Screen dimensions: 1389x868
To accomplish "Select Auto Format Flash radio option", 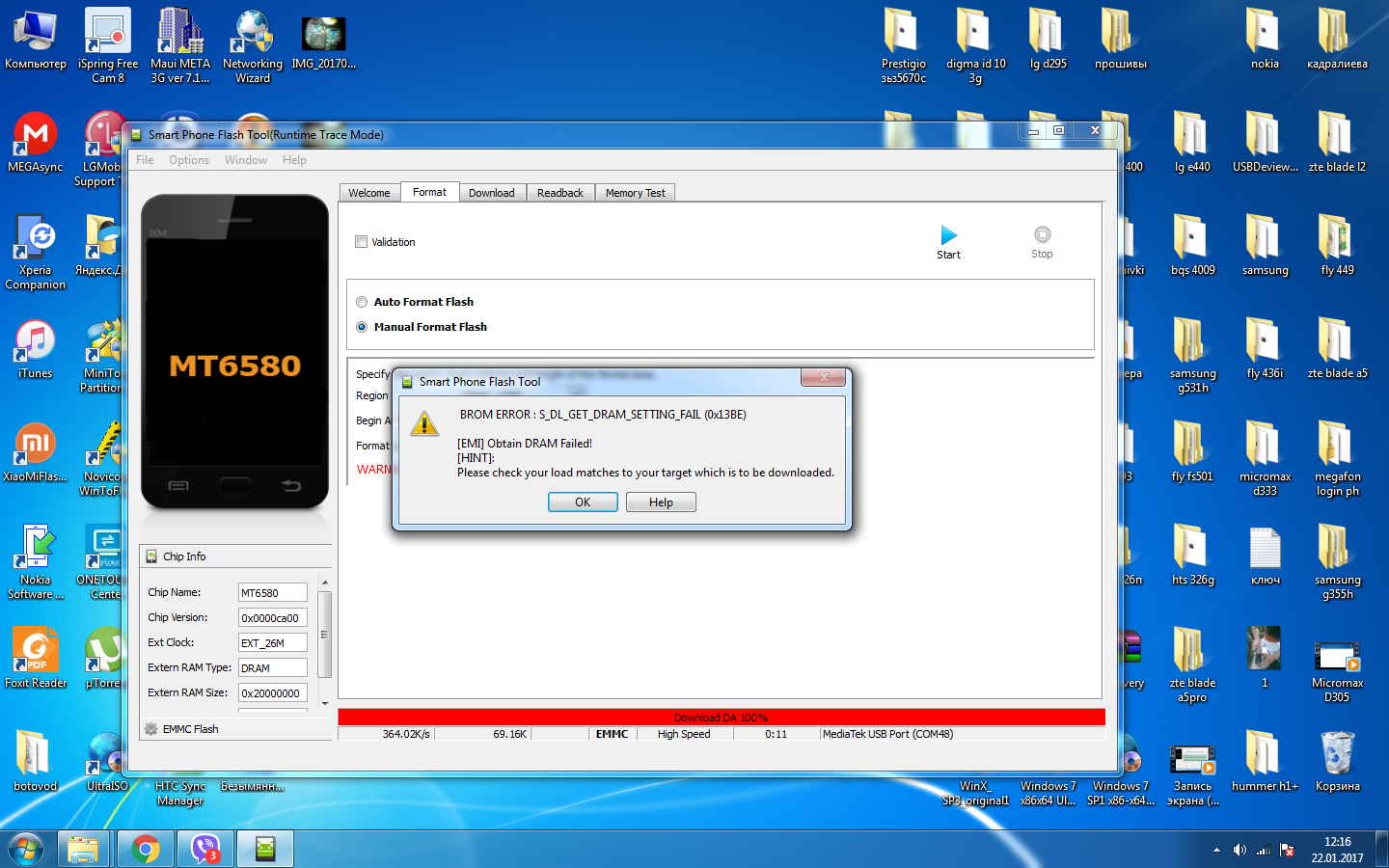I will 362,302.
